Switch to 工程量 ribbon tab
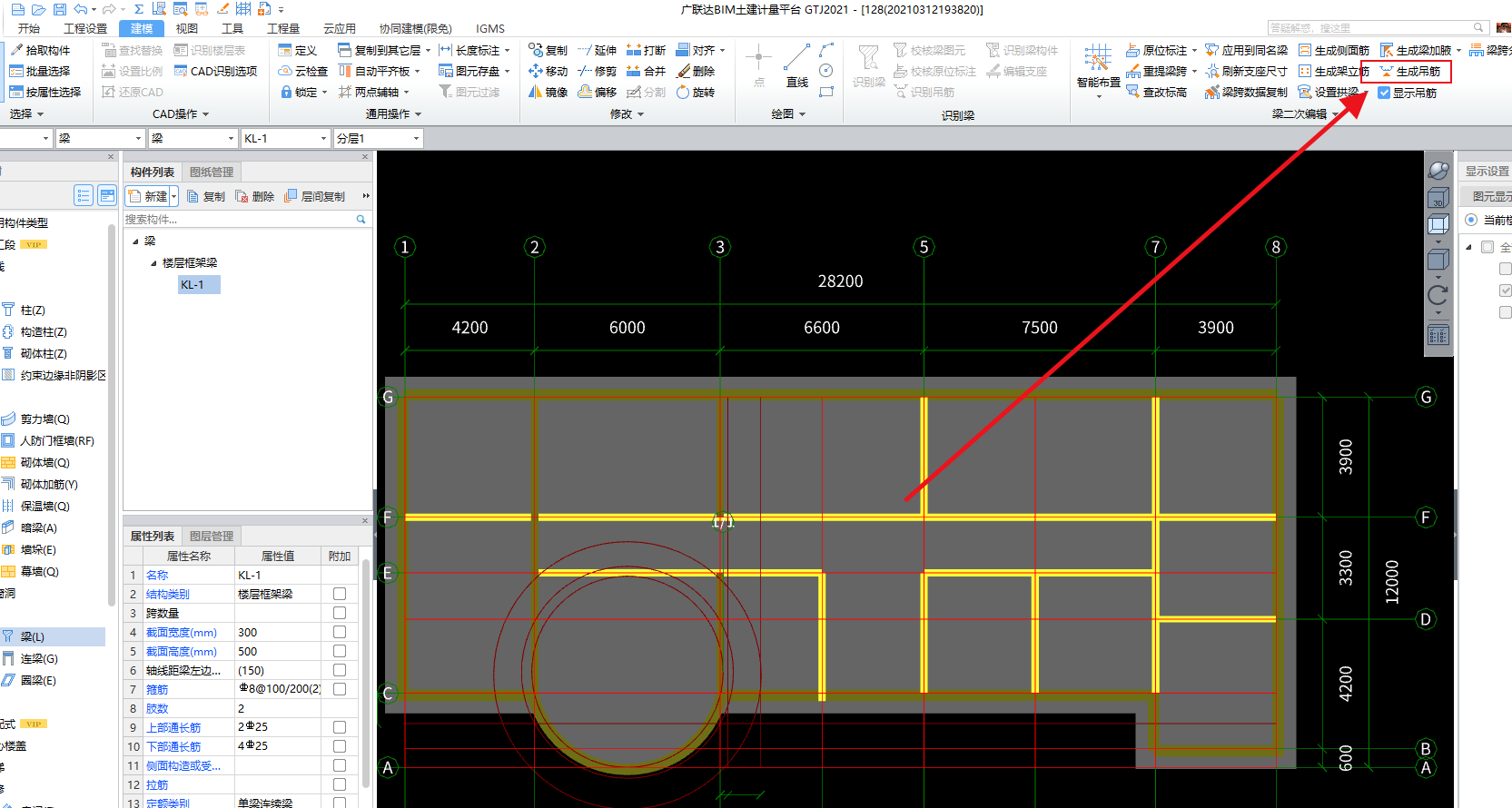The height and width of the screenshot is (808, 1512). [x=283, y=28]
